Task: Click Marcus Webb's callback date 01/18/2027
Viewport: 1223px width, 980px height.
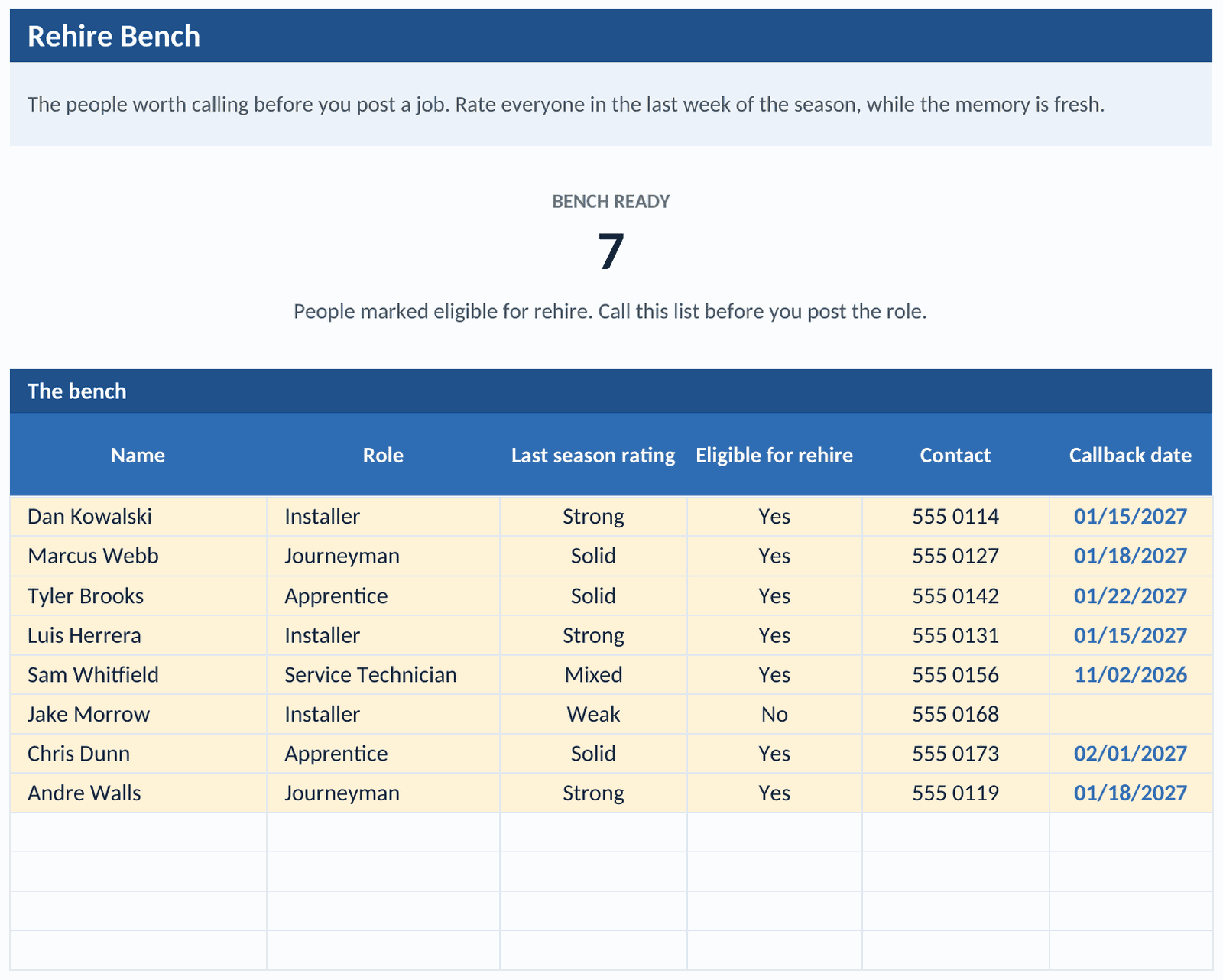Action: 1131,556
